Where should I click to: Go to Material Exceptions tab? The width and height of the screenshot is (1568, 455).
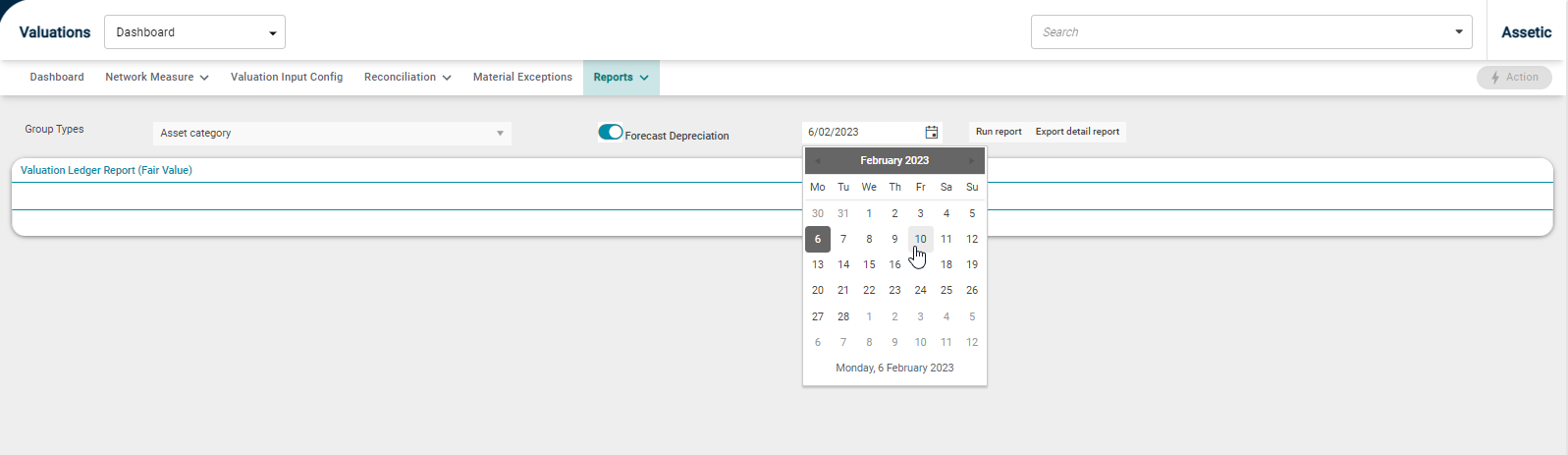pos(522,78)
